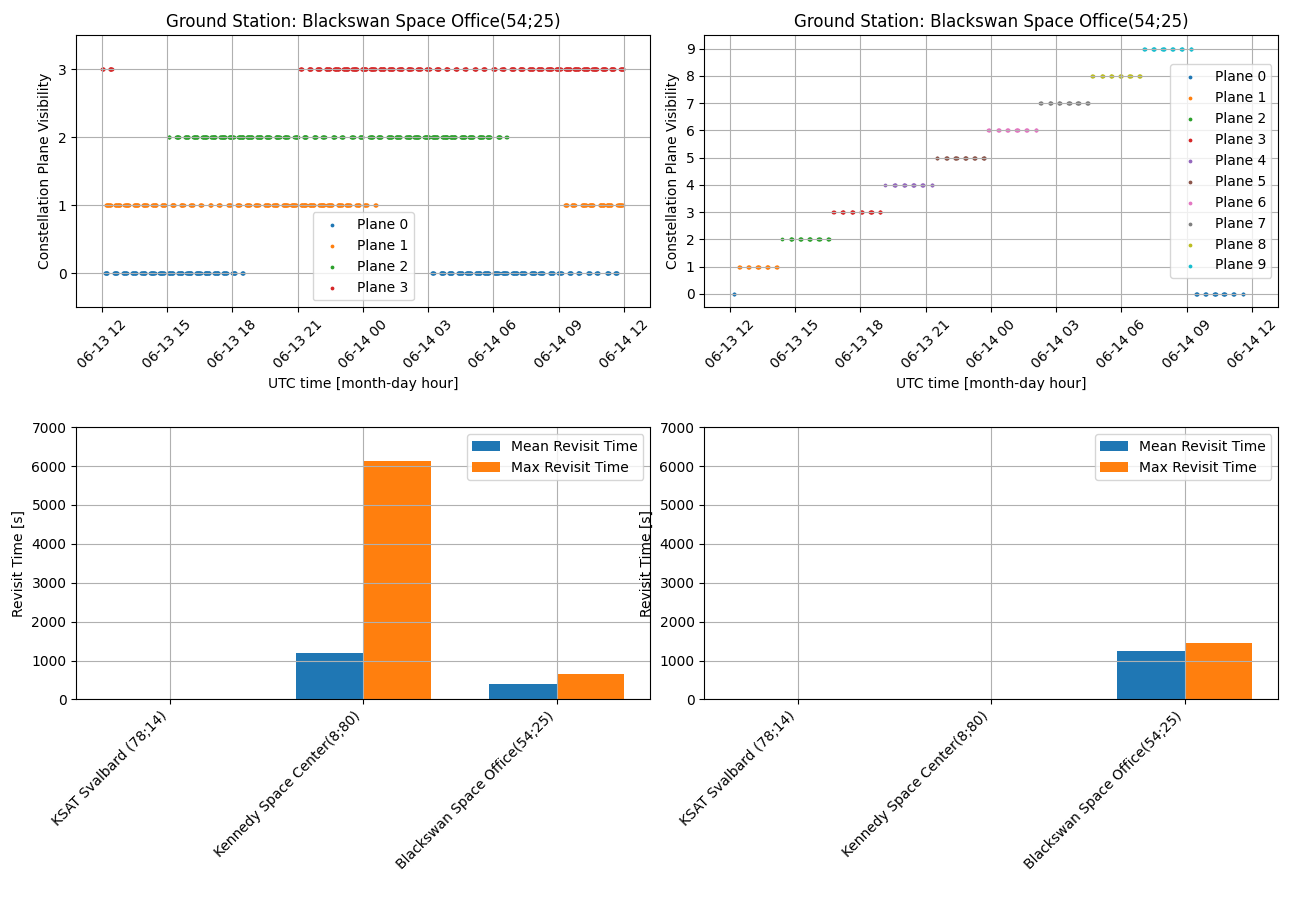Expand the top-left plot legend box
The width and height of the screenshot is (1300, 899).
point(365,255)
